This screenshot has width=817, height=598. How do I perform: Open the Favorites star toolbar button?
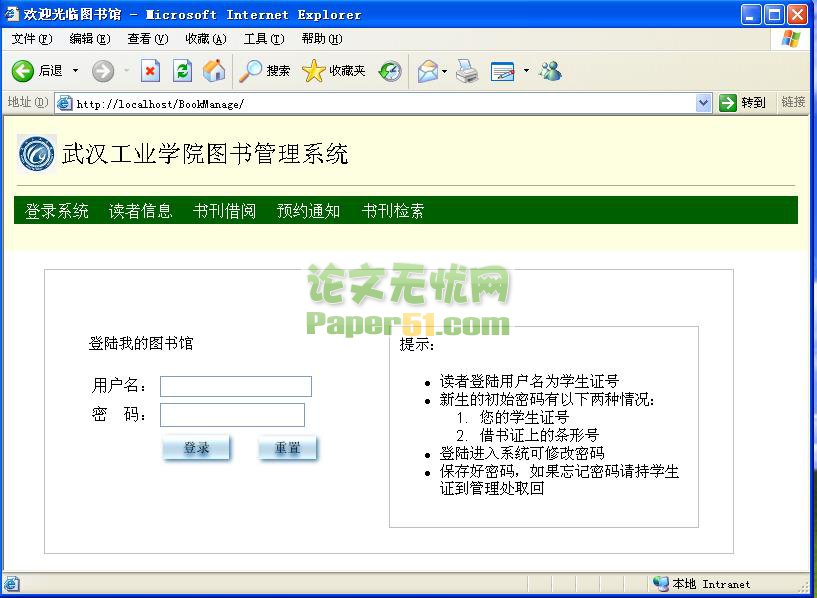pyautogui.click(x=333, y=70)
